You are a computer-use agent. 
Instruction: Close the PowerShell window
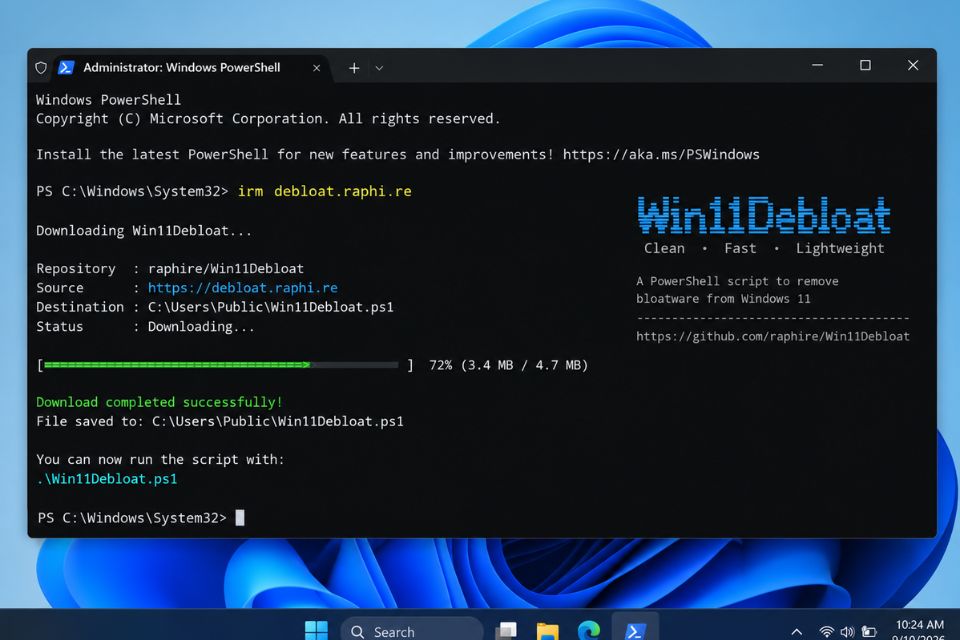point(913,65)
